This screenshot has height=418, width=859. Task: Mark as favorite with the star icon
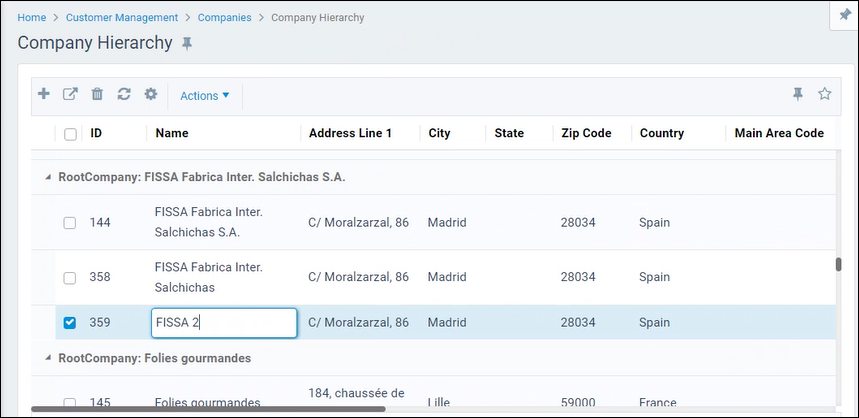pos(824,94)
